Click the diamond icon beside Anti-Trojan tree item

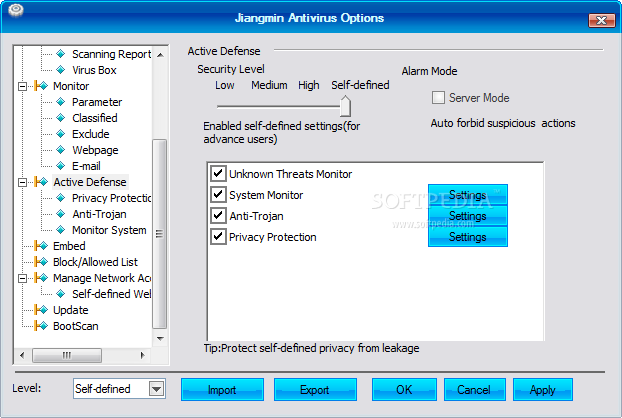coord(61,214)
